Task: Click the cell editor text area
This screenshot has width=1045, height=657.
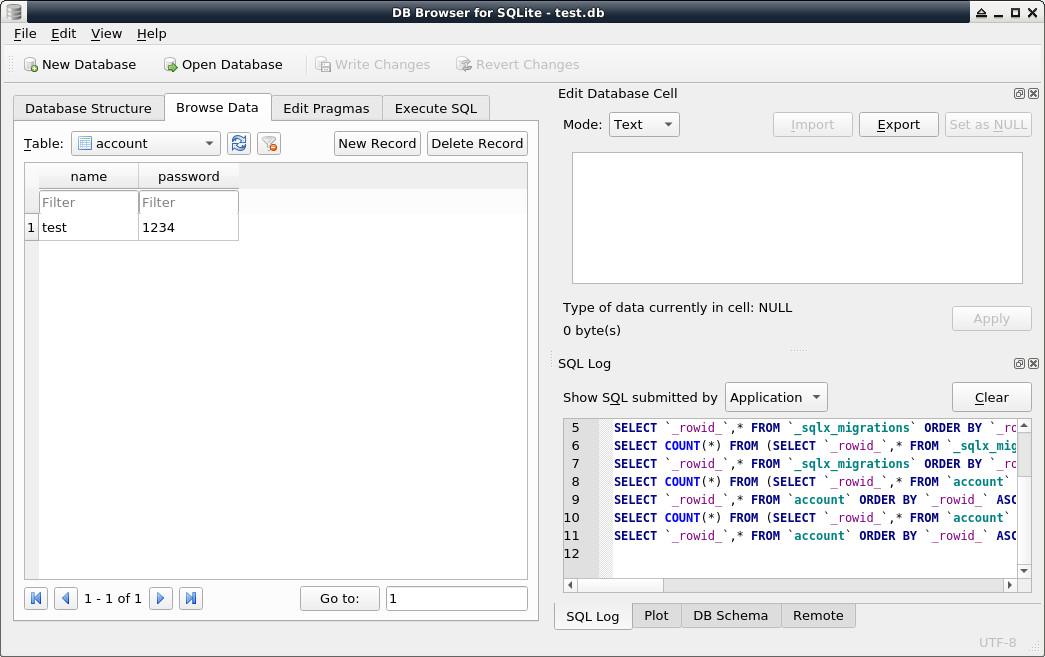Action: (x=797, y=218)
